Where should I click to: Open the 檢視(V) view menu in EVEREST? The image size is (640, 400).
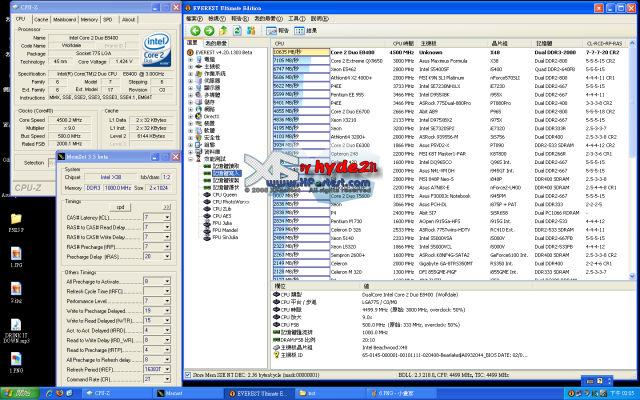tap(217, 19)
